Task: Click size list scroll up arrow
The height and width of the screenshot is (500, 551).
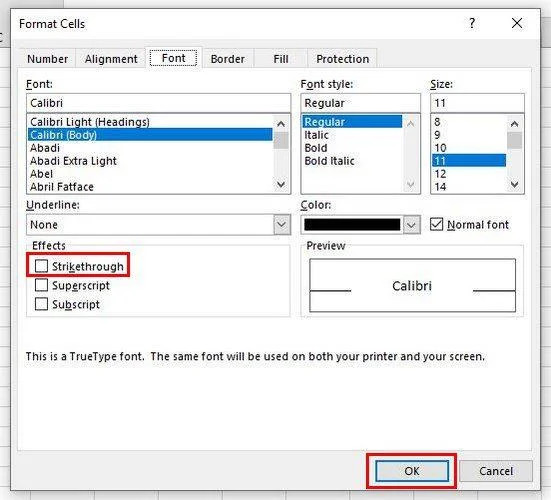Action: tap(514, 124)
